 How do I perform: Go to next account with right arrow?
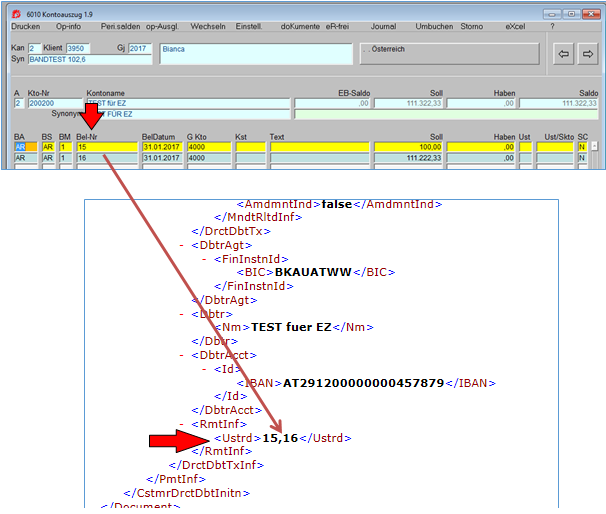588,54
